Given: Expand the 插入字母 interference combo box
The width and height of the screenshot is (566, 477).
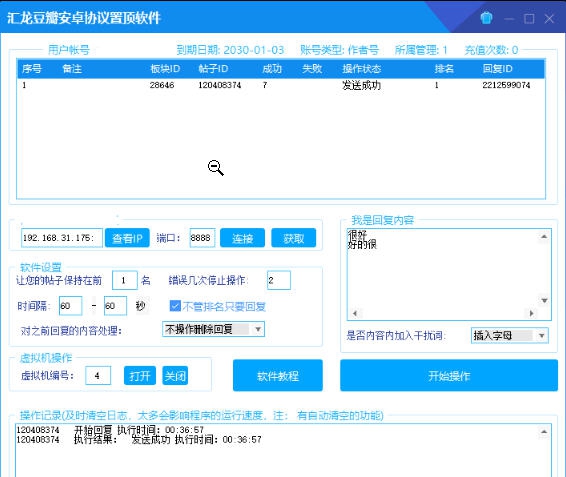Looking at the screenshot, I should 509,335.
